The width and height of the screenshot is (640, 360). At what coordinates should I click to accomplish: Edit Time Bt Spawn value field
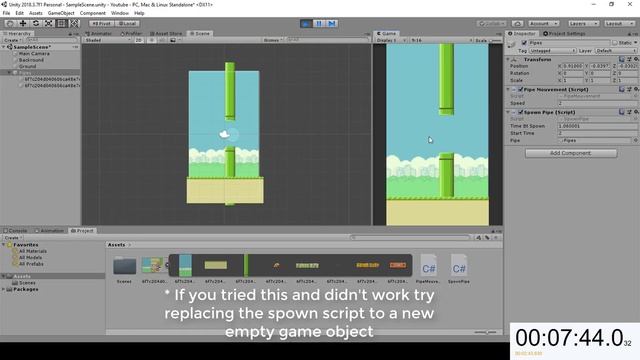[598, 126]
